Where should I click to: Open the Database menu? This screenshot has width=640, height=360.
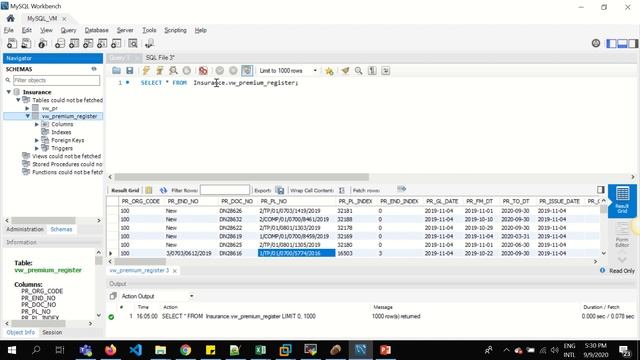coord(96,30)
